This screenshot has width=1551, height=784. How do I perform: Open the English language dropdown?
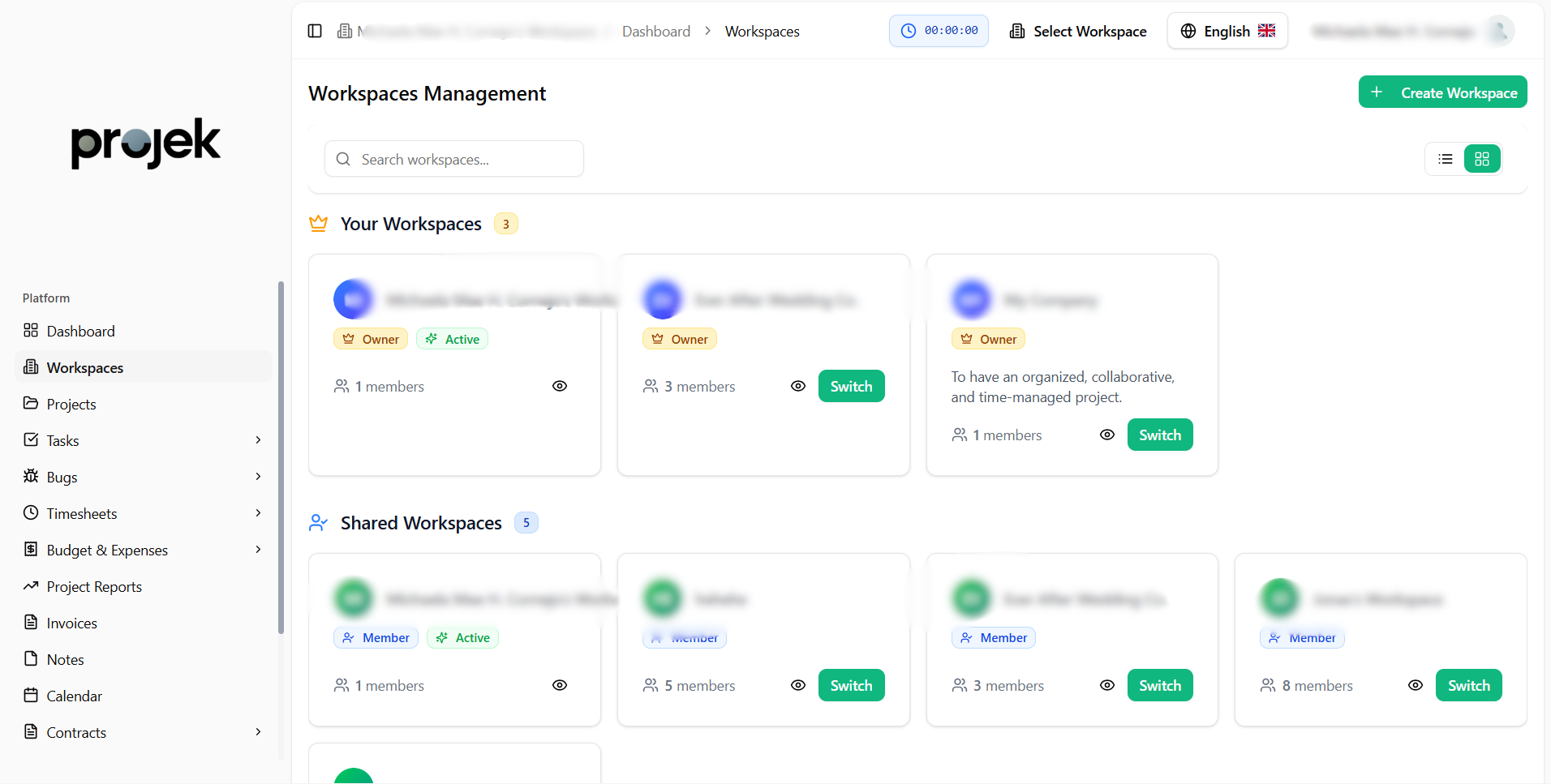click(x=1227, y=31)
